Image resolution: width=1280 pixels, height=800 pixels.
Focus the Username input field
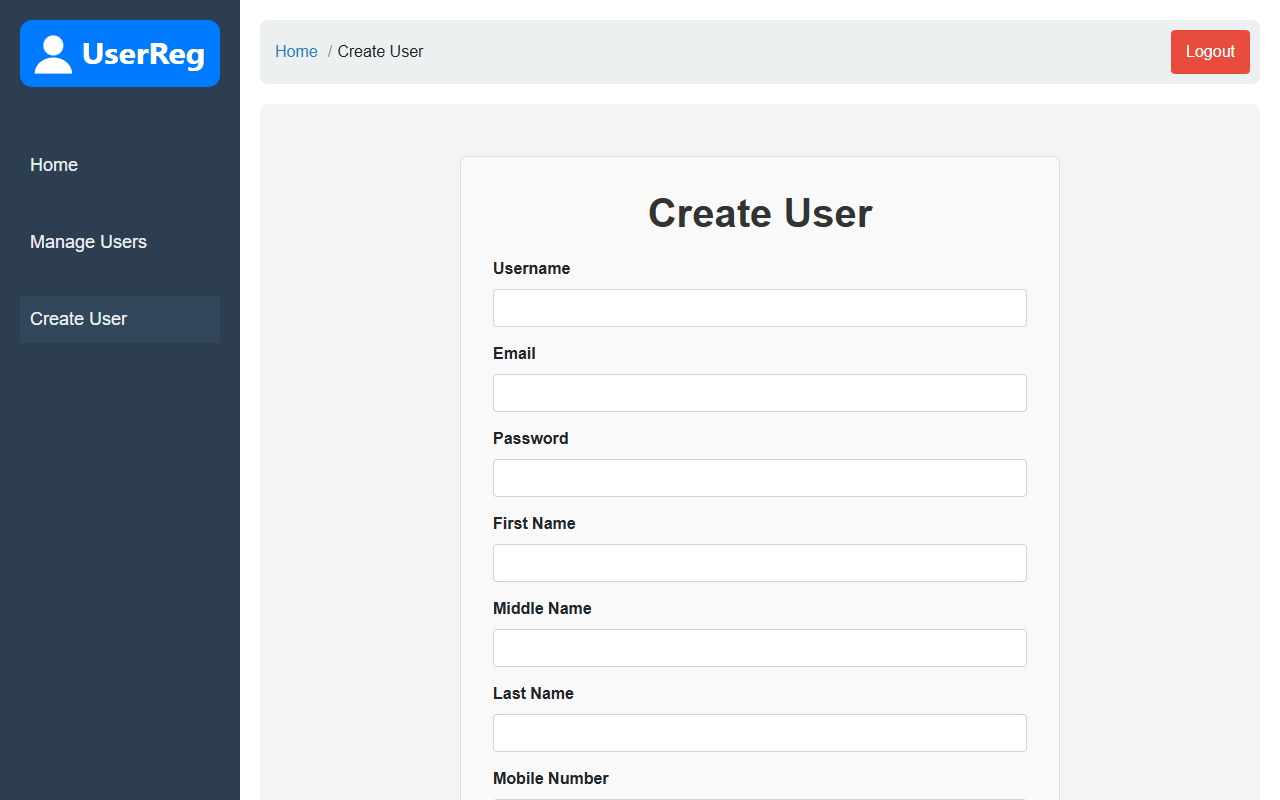pos(760,308)
